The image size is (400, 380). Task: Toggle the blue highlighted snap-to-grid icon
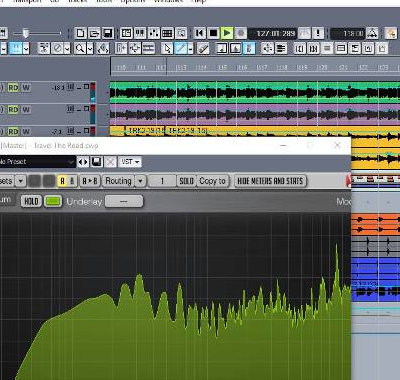[x=15, y=48]
